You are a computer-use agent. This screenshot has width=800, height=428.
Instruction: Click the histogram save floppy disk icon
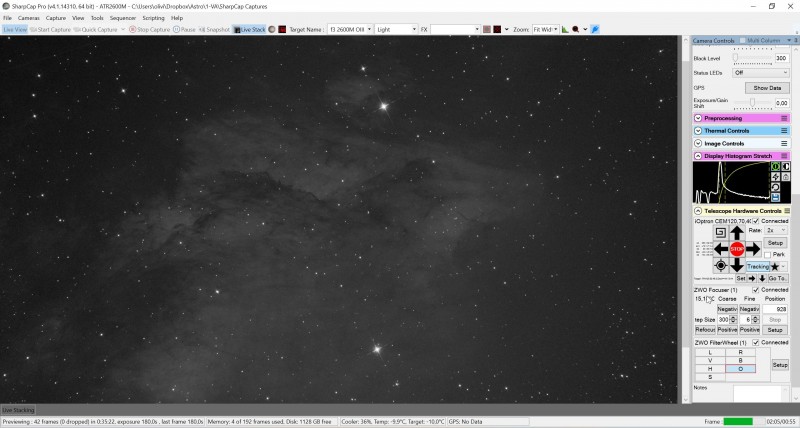pos(776,197)
